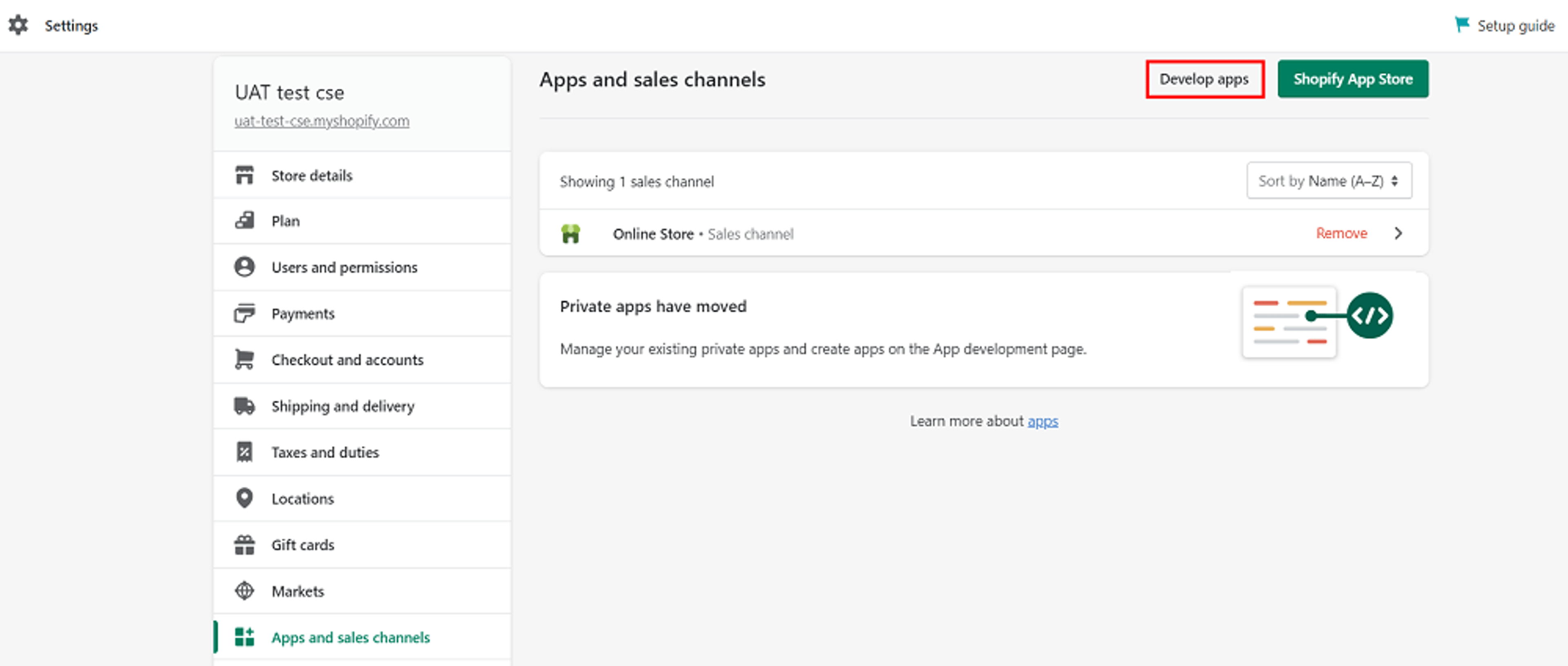Image resolution: width=1568 pixels, height=666 pixels.
Task: Click 'Private apps have moved' heading
Action: click(x=653, y=306)
